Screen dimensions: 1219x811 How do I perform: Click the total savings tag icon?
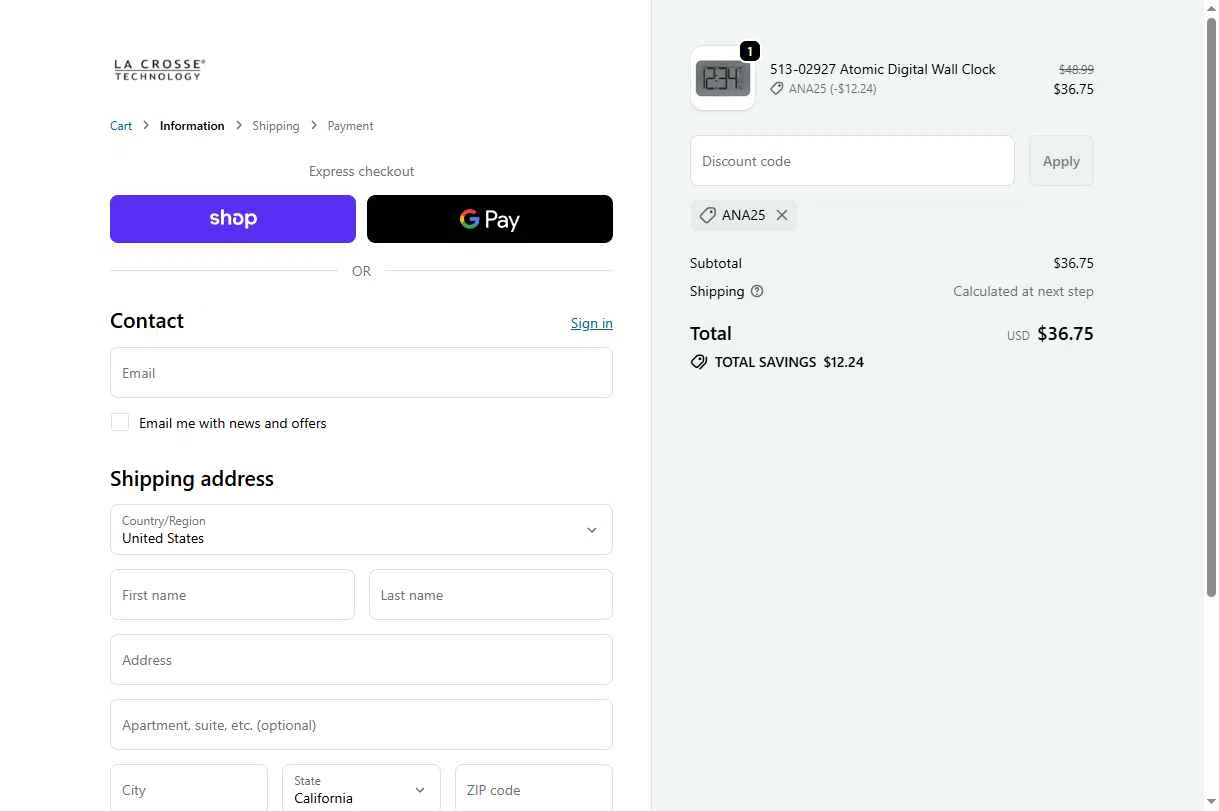point(699,362)
